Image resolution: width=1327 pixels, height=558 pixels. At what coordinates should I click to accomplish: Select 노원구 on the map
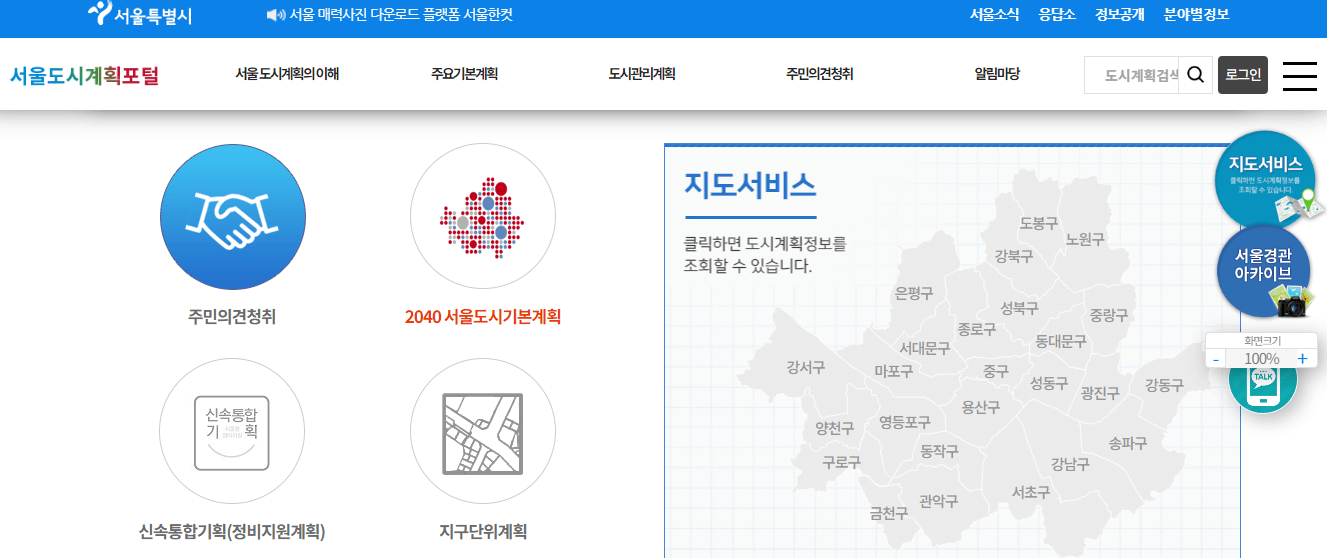pyautogui.click(x=1085, y=239)
